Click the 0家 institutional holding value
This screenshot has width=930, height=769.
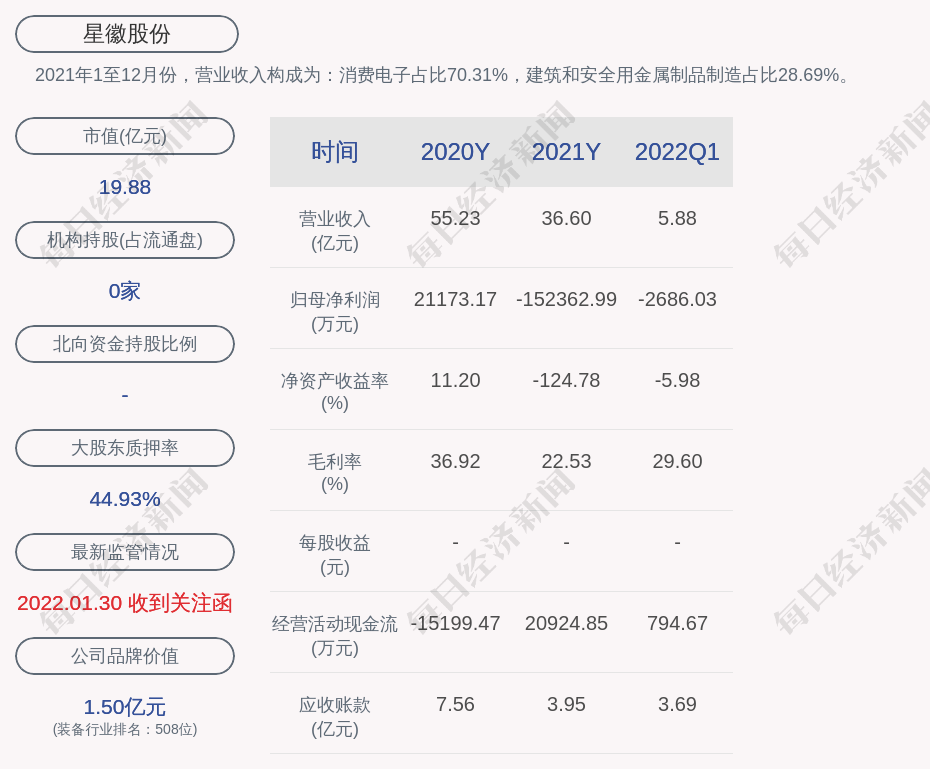(x=125, y=291)
